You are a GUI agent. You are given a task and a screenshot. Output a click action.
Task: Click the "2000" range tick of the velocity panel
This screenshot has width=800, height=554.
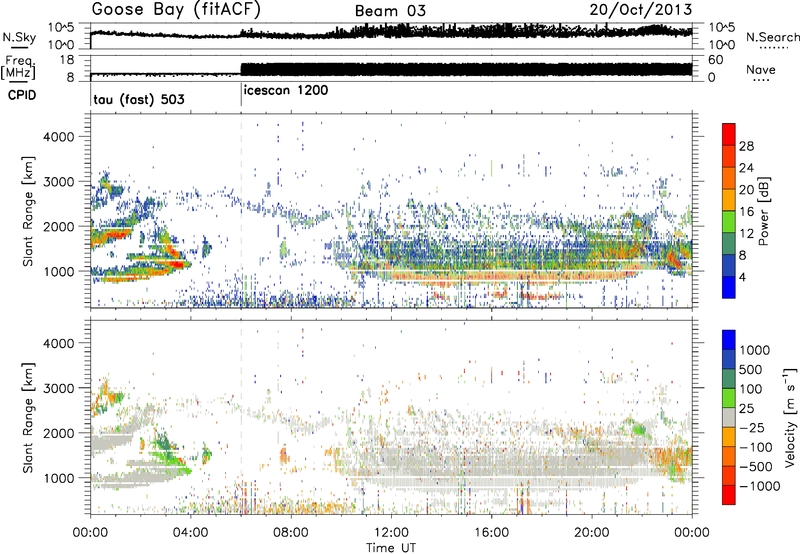pyautogui.click(x=58, y=433)
